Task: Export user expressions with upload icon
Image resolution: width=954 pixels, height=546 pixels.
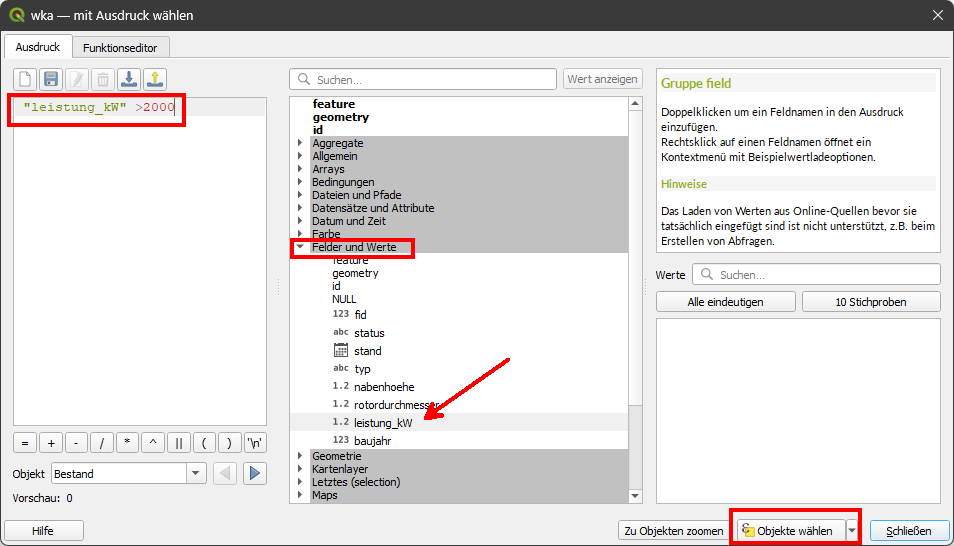Action: click(155, 79)
